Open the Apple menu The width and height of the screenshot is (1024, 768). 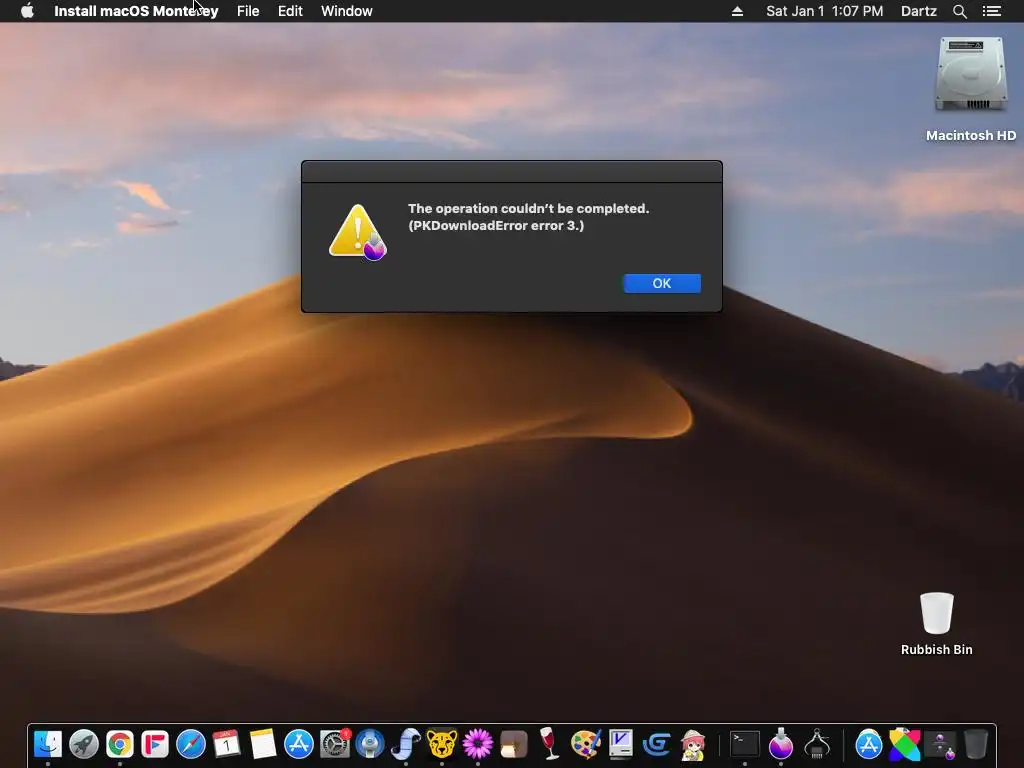coord(27,11)
